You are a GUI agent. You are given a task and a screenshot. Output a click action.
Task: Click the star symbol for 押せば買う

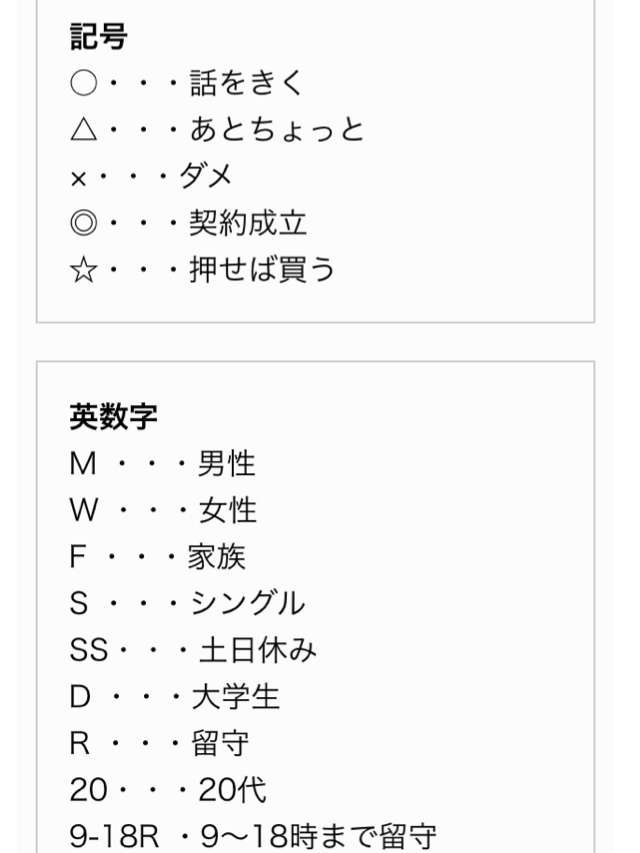coord(84,270)
